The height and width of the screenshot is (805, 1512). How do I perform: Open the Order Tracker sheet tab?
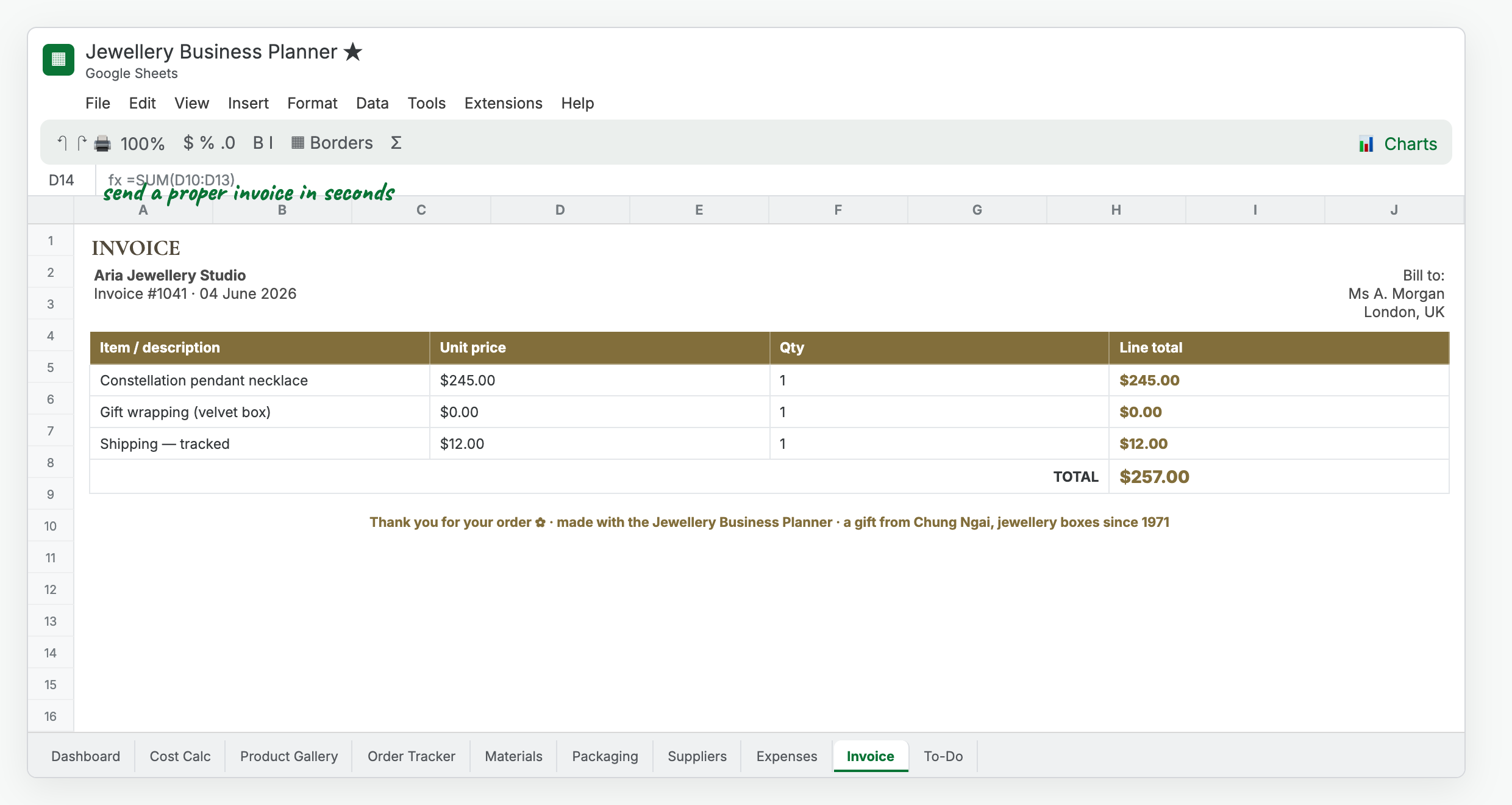pos(412,756)
